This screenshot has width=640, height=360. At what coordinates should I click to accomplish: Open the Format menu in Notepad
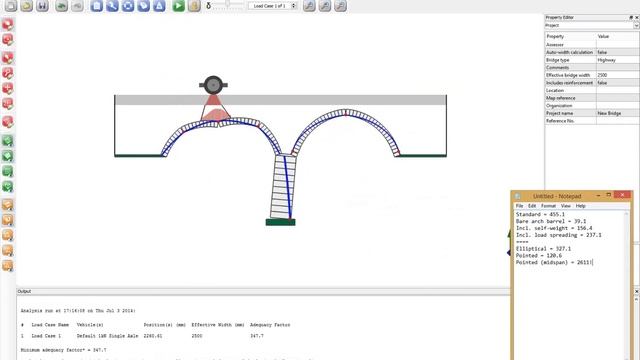tap(548, 206)
